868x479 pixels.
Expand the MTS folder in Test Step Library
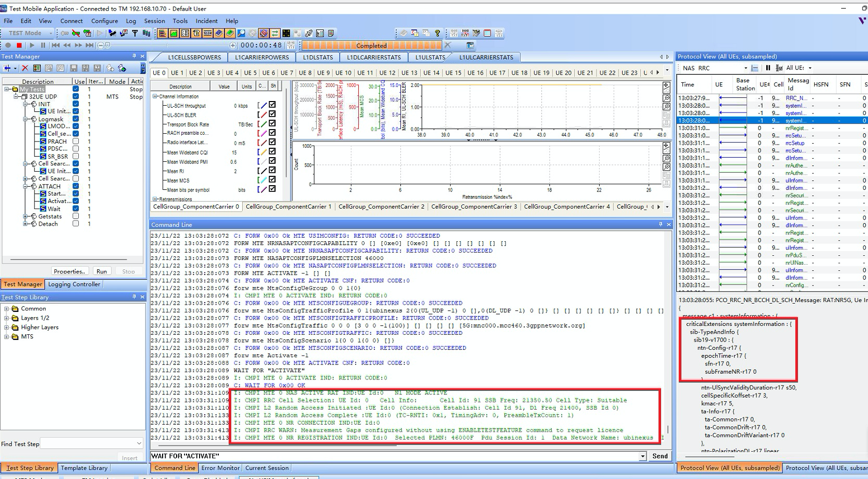pos(7,337)
